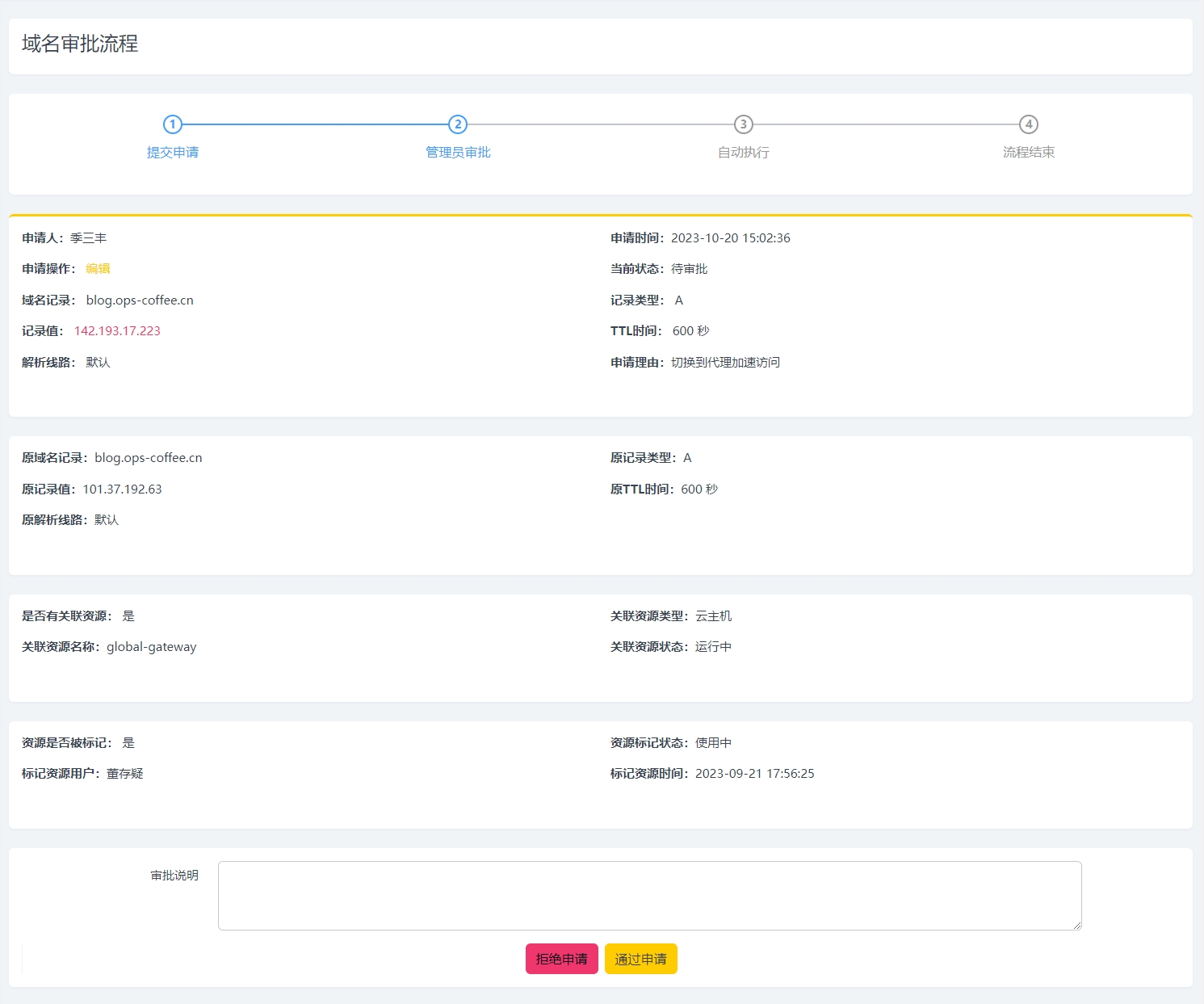Click the original record value 101.37.192.63
Viewport: 1204px width, 1004px height.
pos(122,489)
